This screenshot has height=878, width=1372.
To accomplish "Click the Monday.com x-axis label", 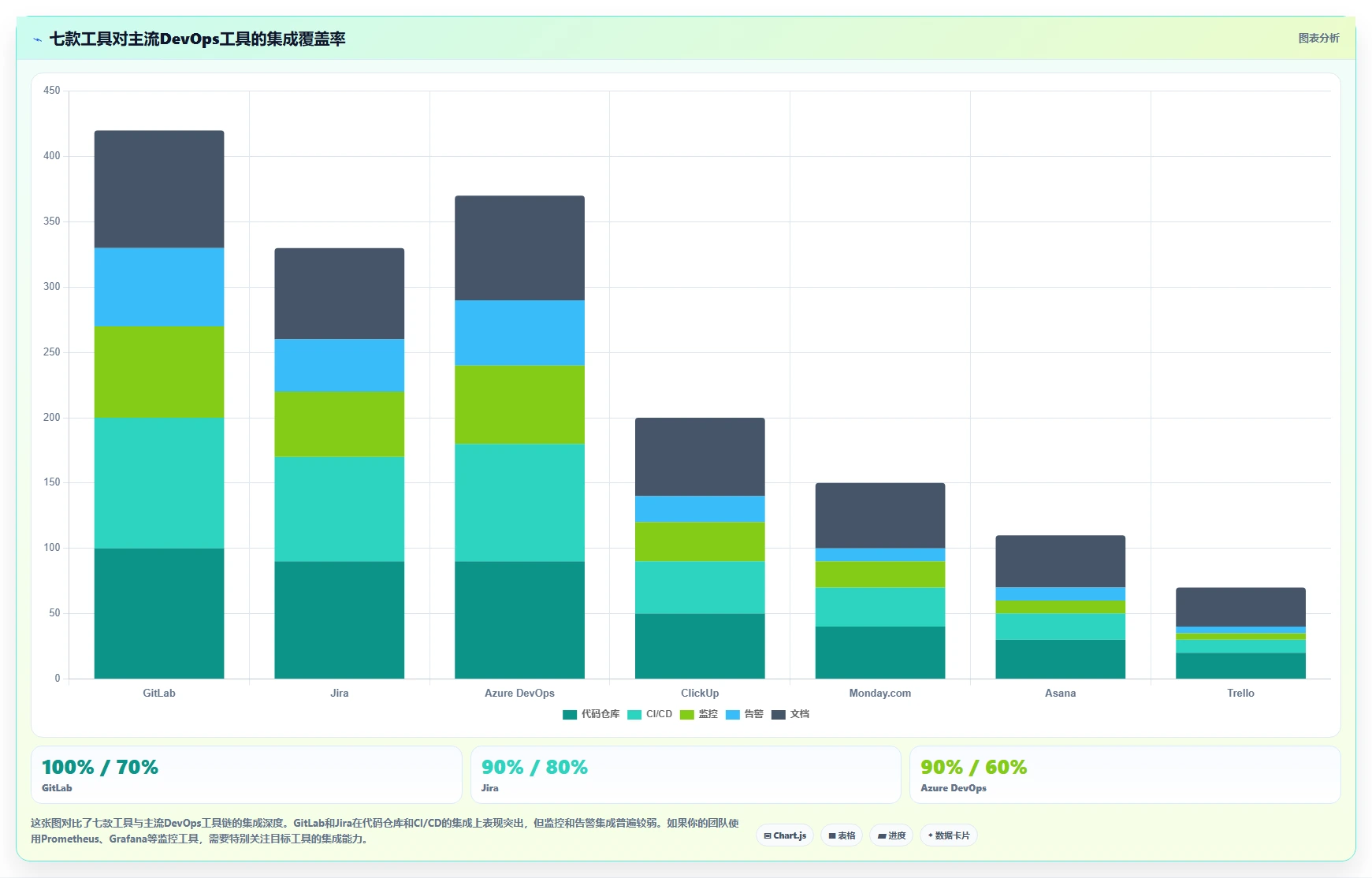I will [x=880, y=694].
